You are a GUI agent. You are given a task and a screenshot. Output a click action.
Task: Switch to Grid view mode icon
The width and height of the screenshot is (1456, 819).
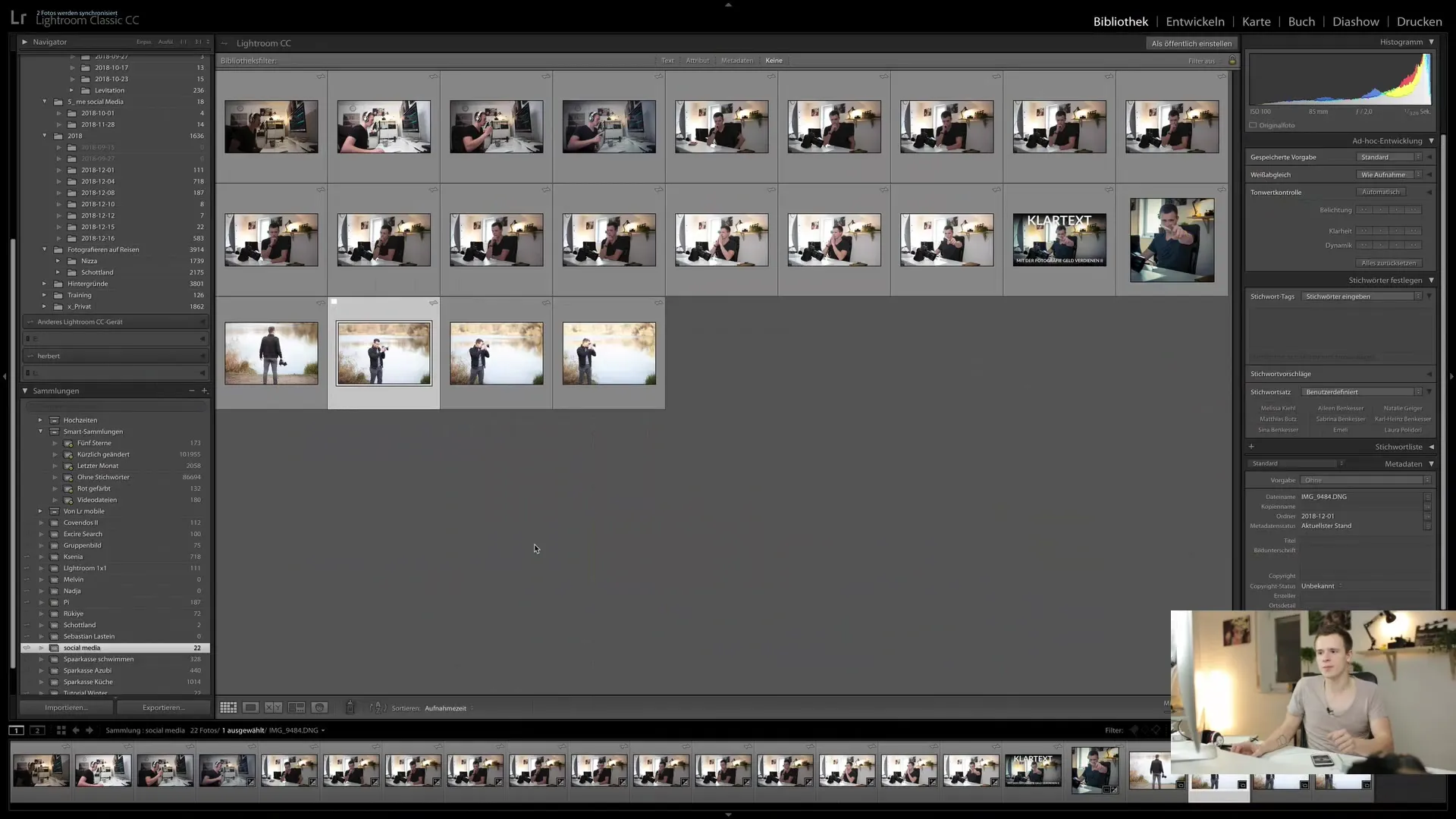tap(228, 708)
